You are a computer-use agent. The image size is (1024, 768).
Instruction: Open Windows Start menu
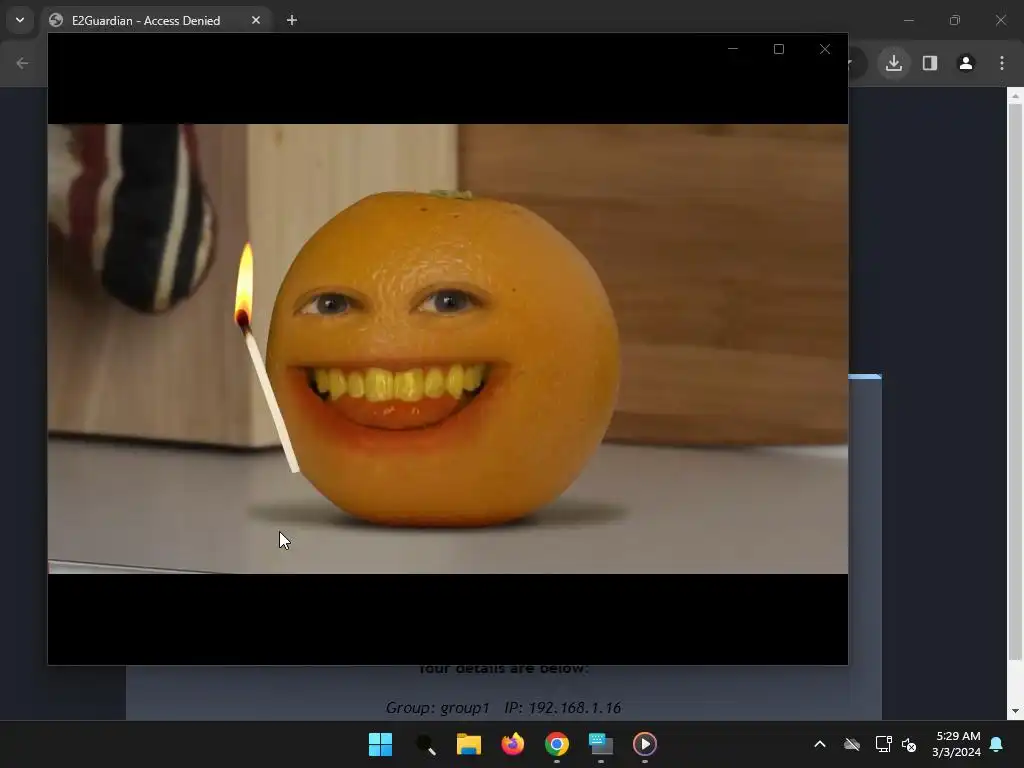380,744
